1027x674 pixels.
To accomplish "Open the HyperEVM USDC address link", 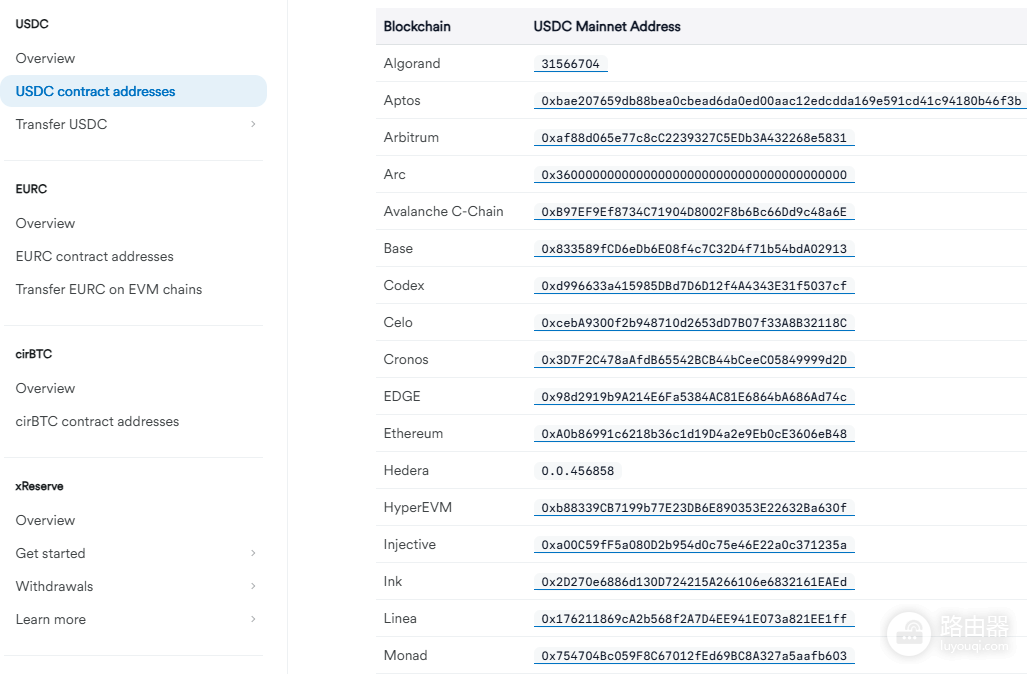I will [x=694, y=508].
